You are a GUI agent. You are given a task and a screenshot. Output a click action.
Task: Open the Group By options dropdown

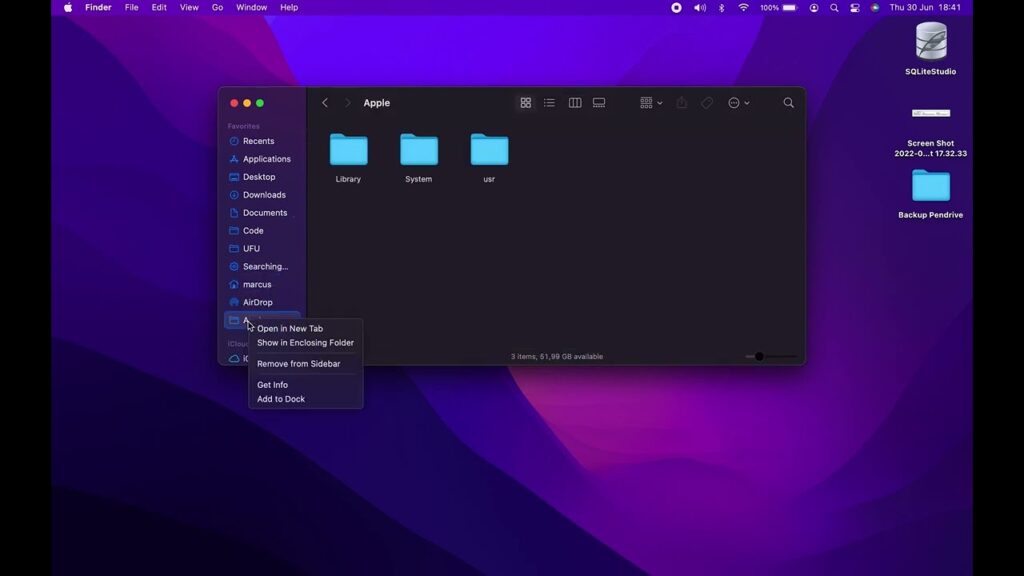[651, 103]
